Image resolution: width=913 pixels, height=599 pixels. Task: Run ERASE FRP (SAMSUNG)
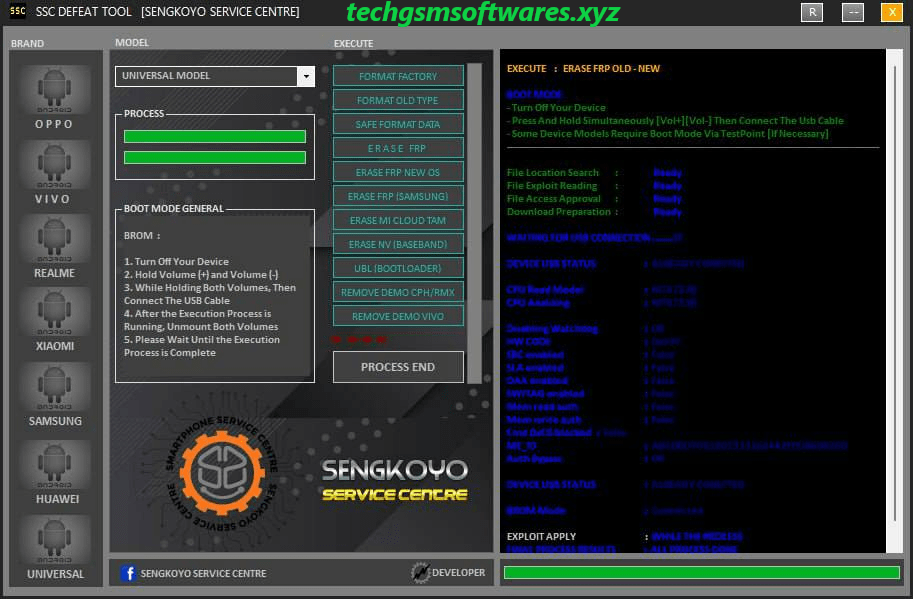click(398, 196)
